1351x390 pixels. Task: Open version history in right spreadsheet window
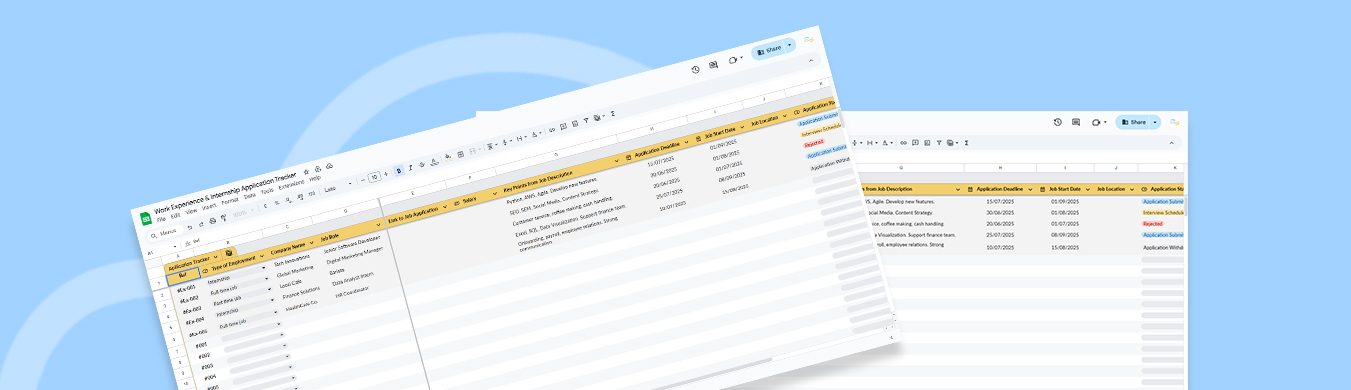[1058, 122]
